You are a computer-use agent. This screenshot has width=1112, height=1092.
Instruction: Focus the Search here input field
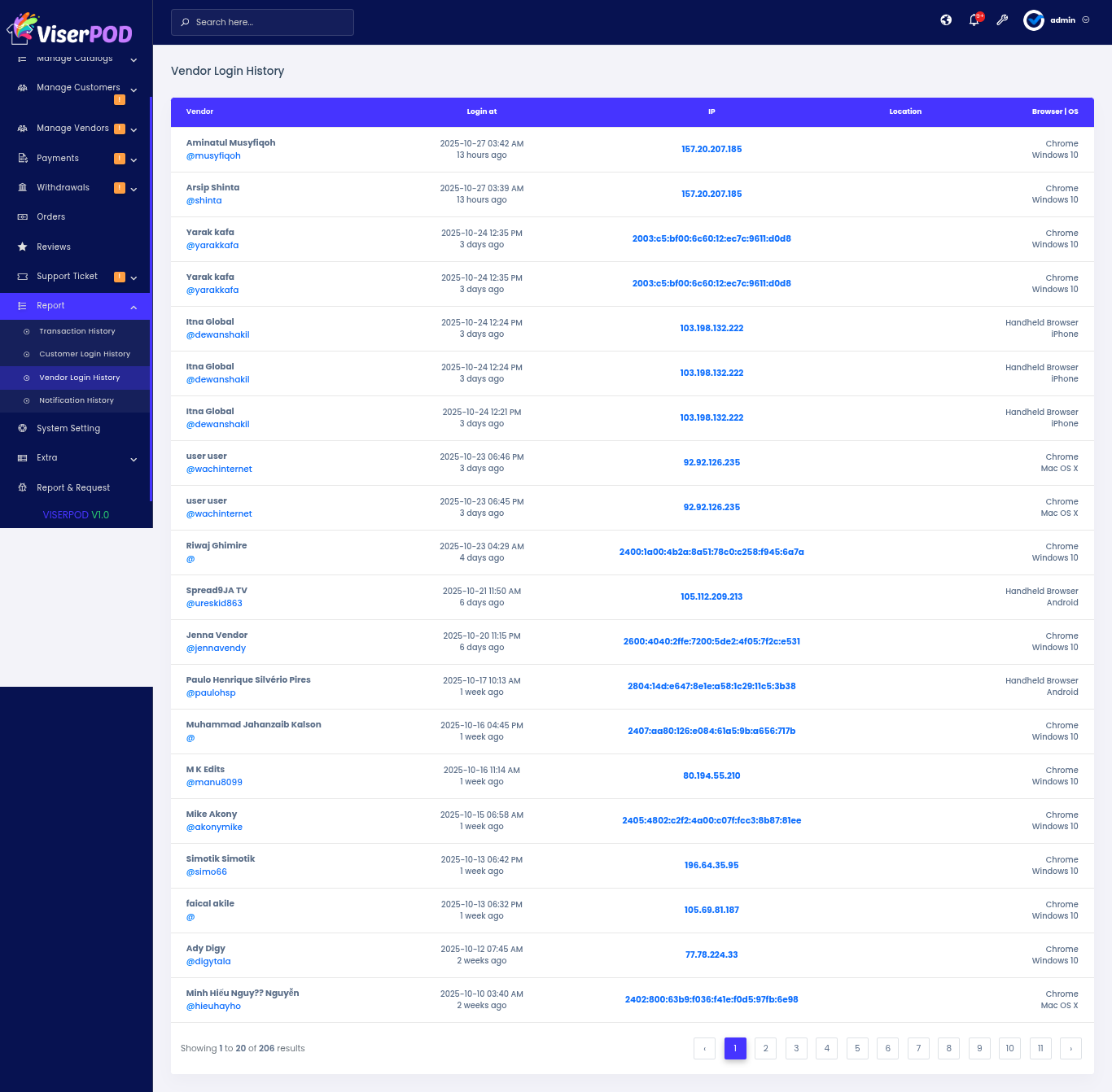[269, 22]
